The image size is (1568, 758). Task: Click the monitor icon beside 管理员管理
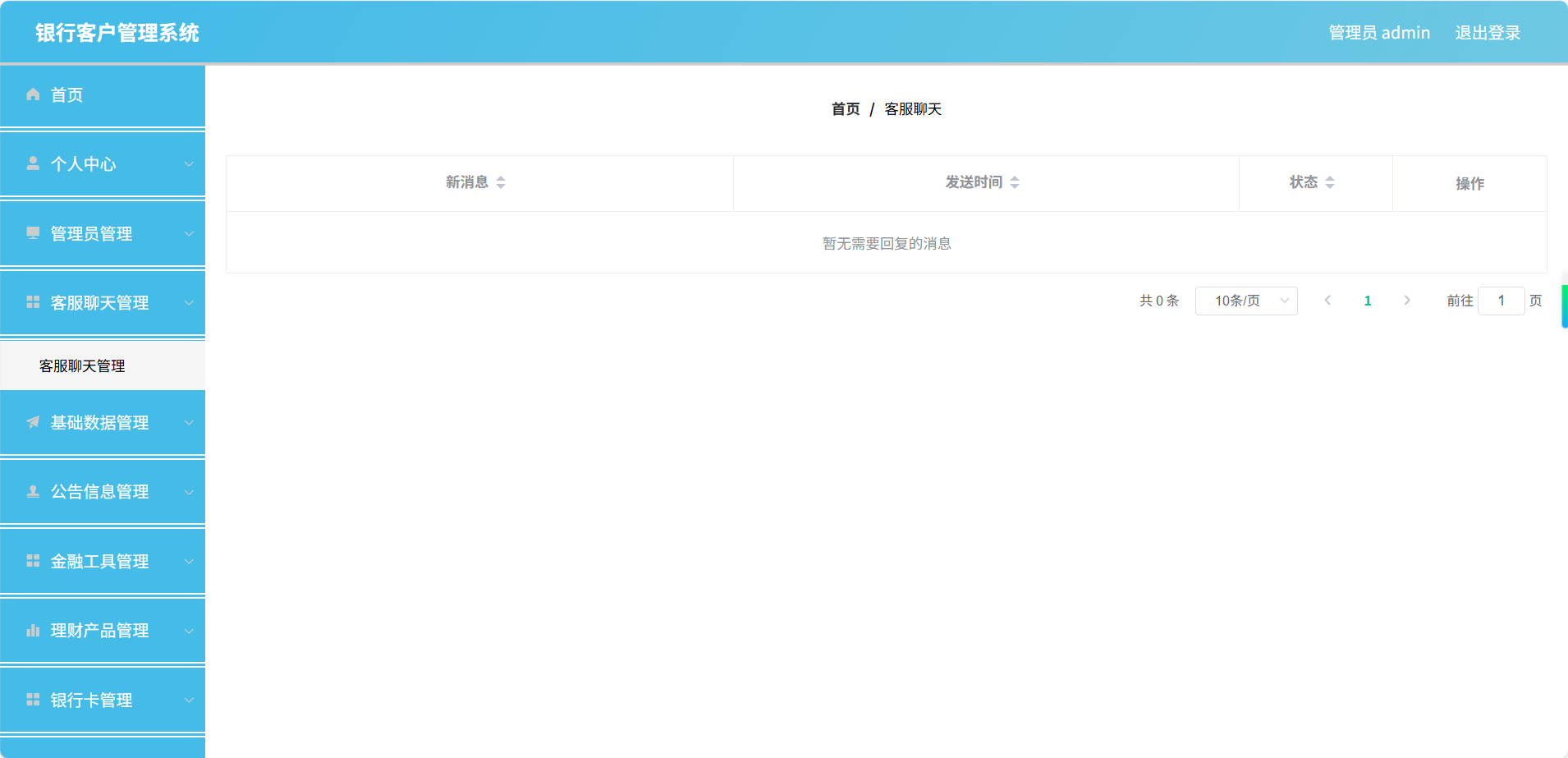click(33, 233)
